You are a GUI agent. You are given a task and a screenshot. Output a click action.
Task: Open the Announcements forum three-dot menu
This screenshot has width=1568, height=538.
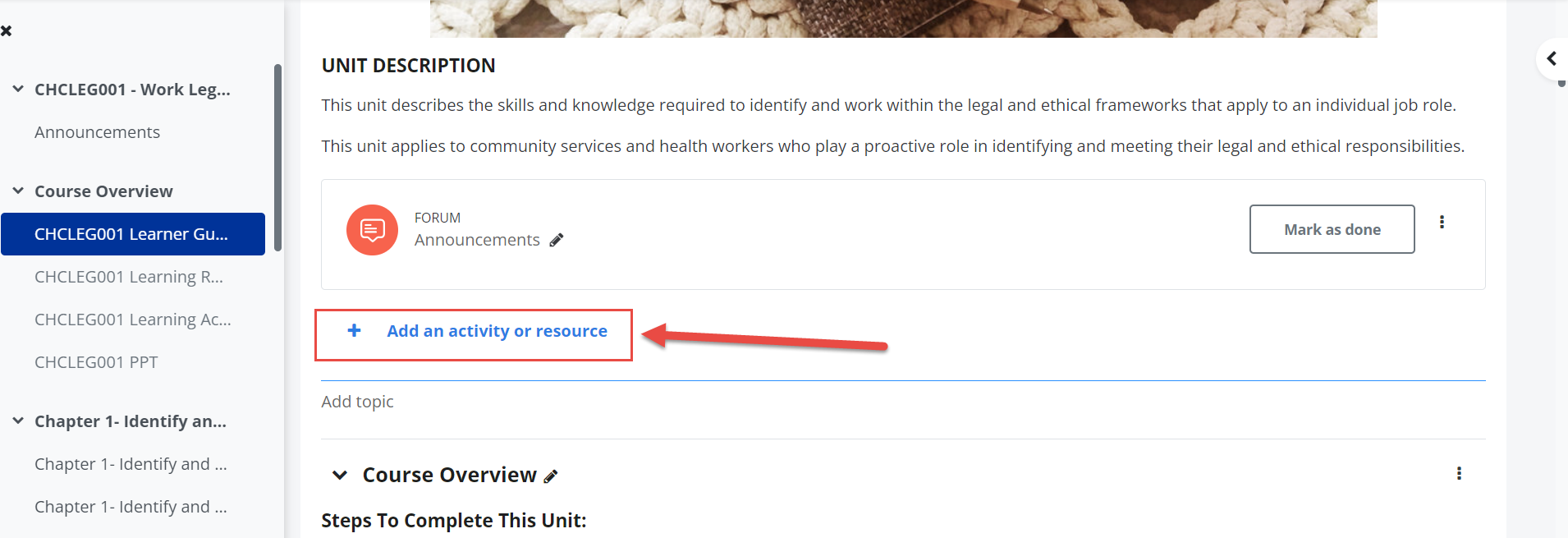click(x=1442, y=222)
